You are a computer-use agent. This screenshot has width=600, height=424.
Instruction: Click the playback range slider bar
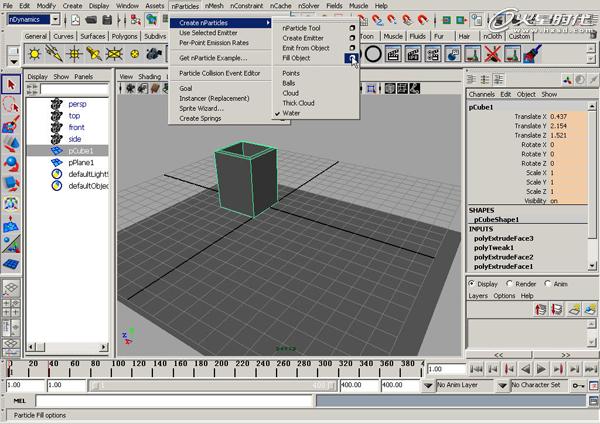pos(212,385)
